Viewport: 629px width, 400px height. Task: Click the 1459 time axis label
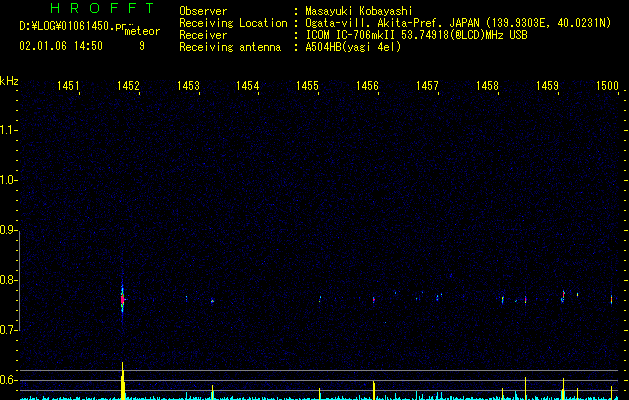(547, 85)
